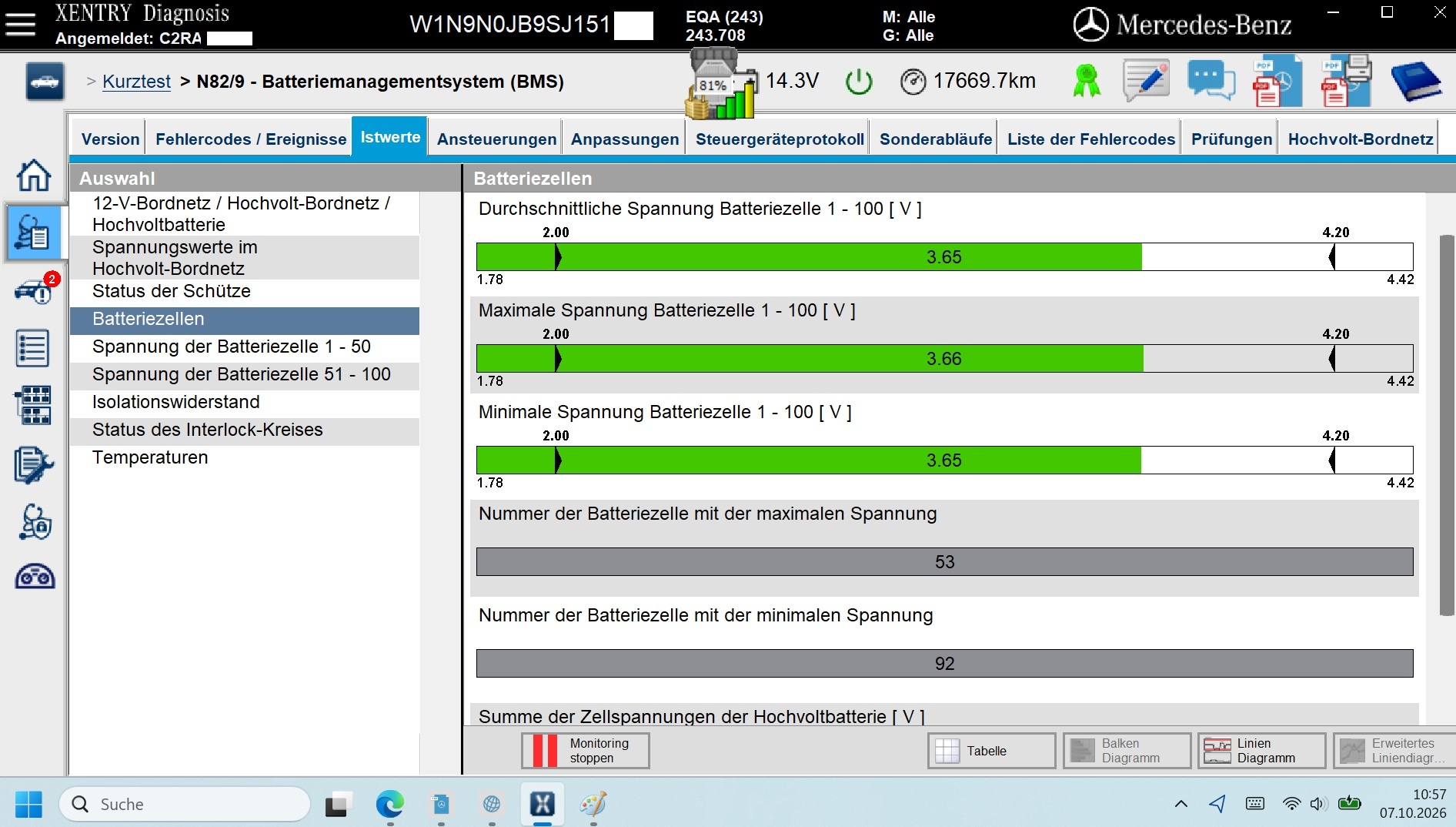The image size is (1456, 827).
Task: Select the Istwerte tab
Action: click(x=390, y=137)
